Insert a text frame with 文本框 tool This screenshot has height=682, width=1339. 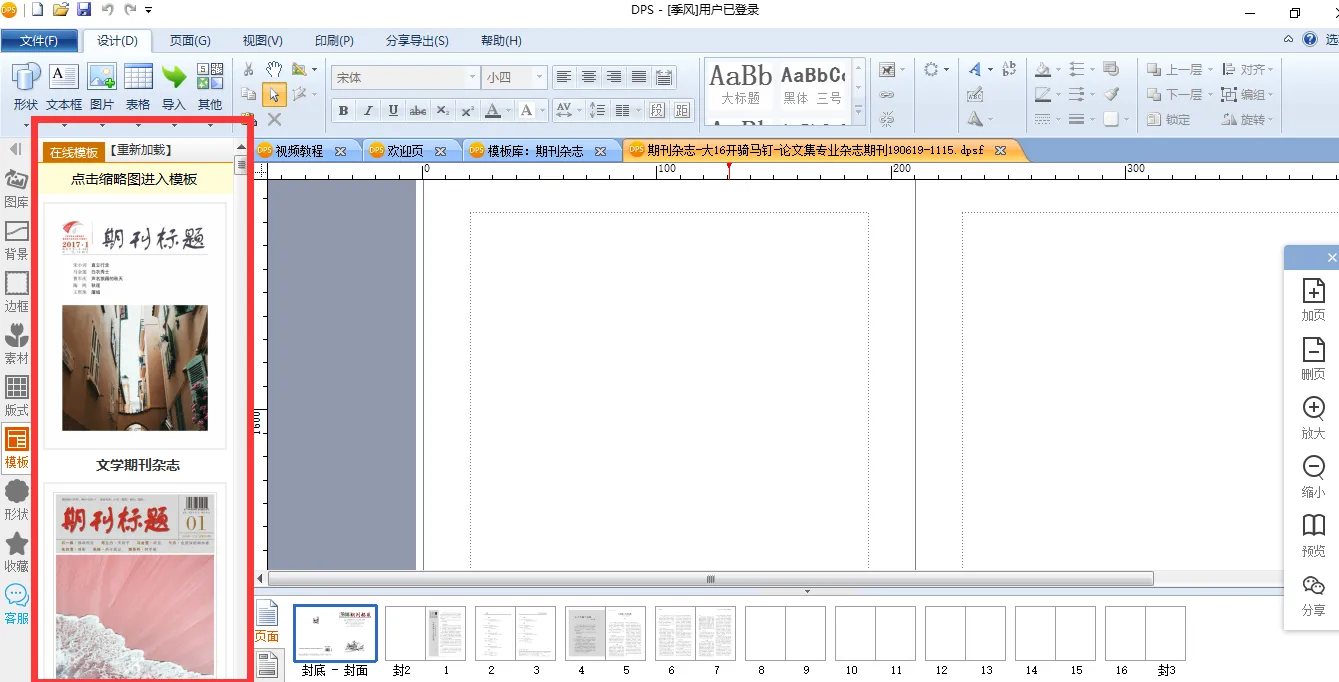(64, 86)
